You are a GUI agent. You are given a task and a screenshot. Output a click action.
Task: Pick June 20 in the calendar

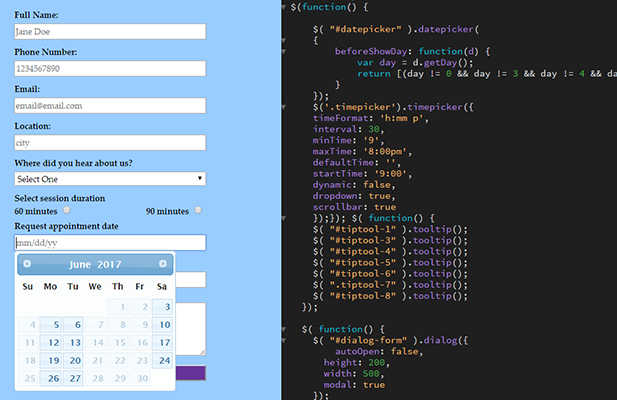pyautogui.click(x=73, y=361)
